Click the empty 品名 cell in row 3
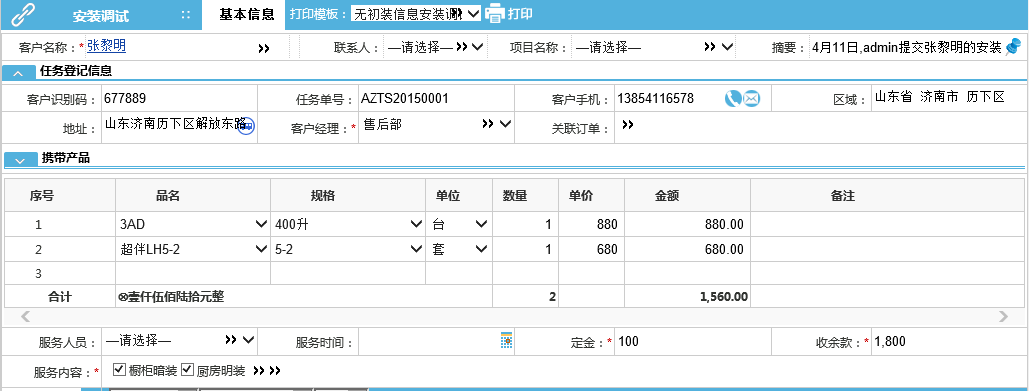This screenshot has height=391, width=1029. point(193,273)
